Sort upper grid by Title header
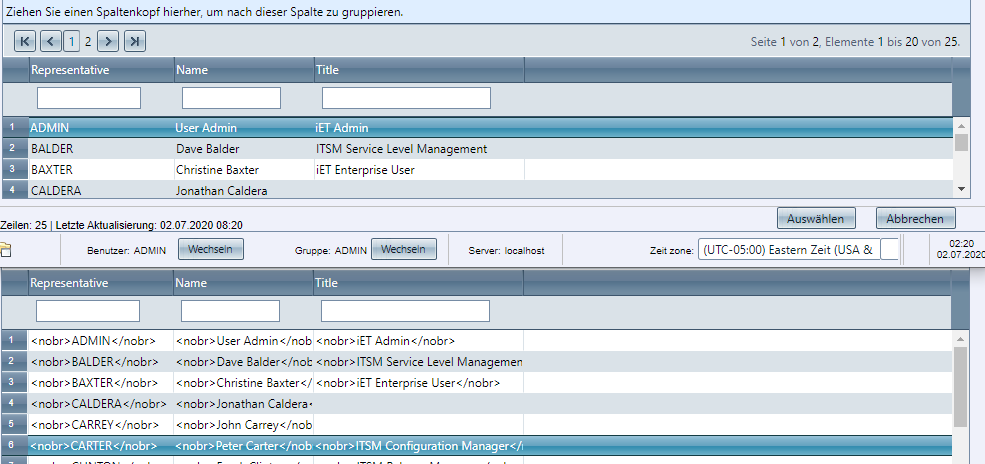This screenshot has height=464, width=985. tap(419, 70)
